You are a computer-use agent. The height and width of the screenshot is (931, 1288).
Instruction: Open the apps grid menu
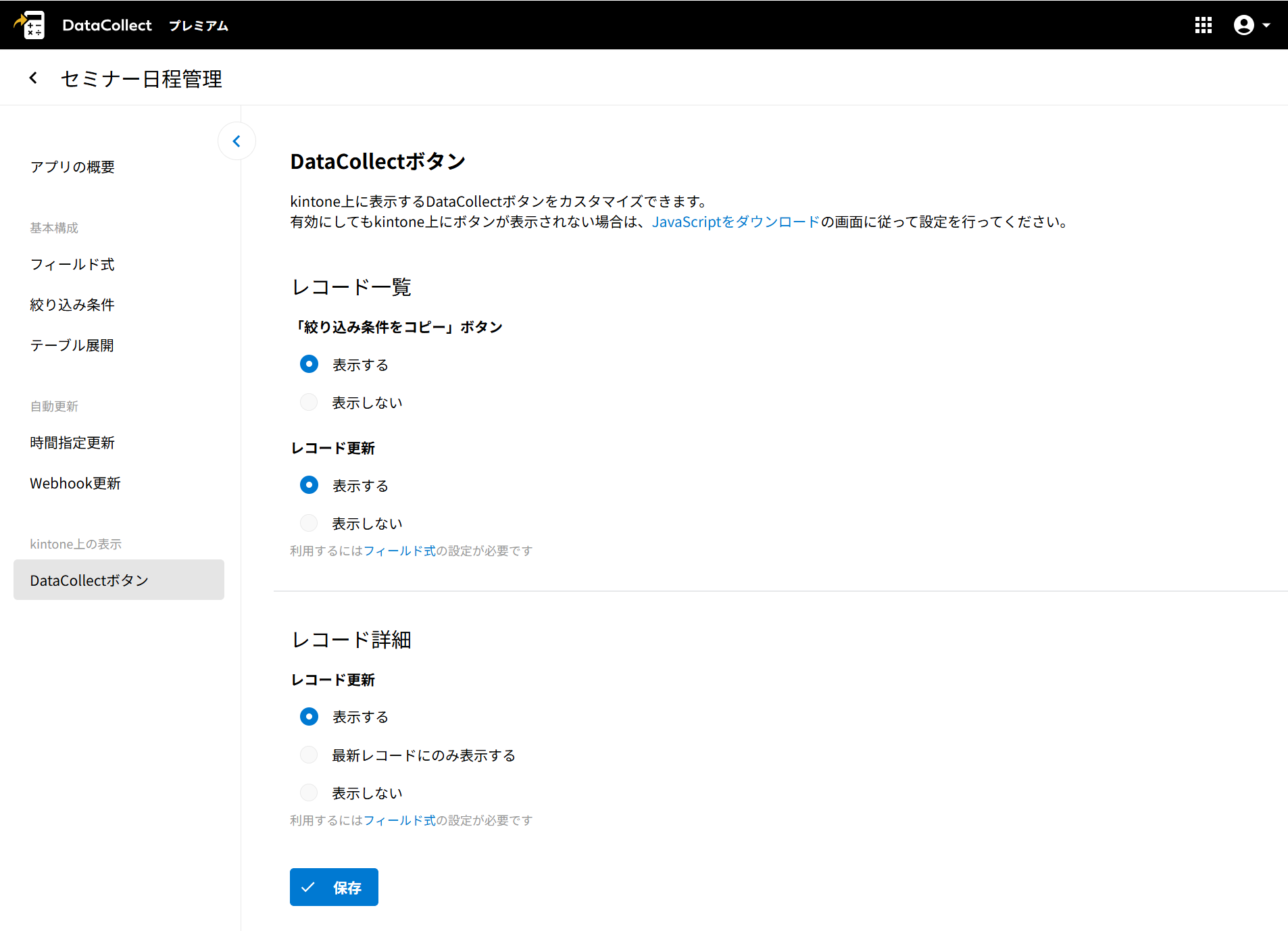click(x=1203, y=25)
